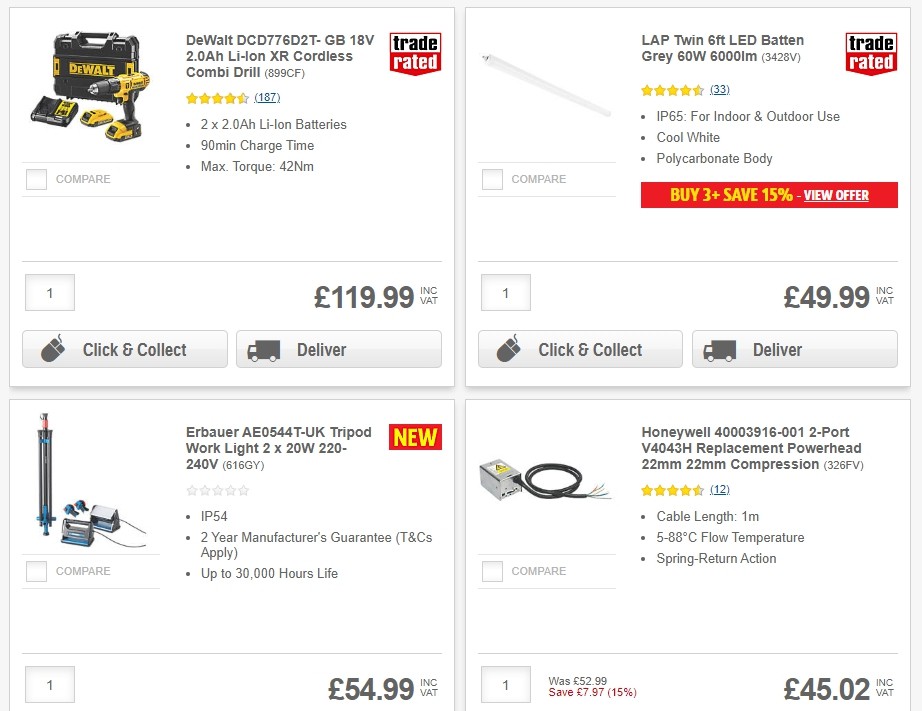Click the delivery truck icon for DeWalt drill
922x711 pixels.
(262, 350)
